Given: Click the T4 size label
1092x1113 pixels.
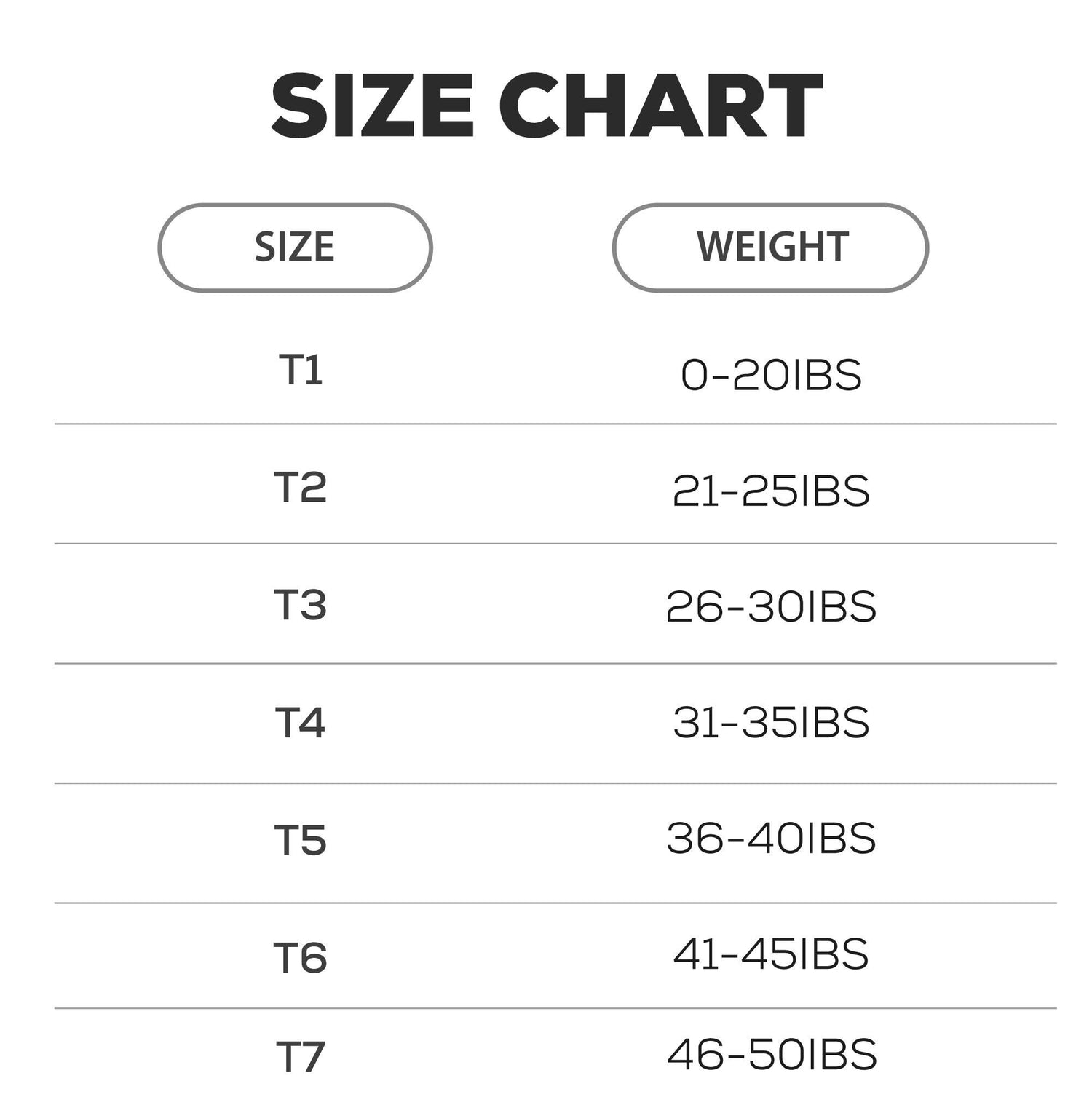Looking at the screenshot, I should [x=300, y=723].
